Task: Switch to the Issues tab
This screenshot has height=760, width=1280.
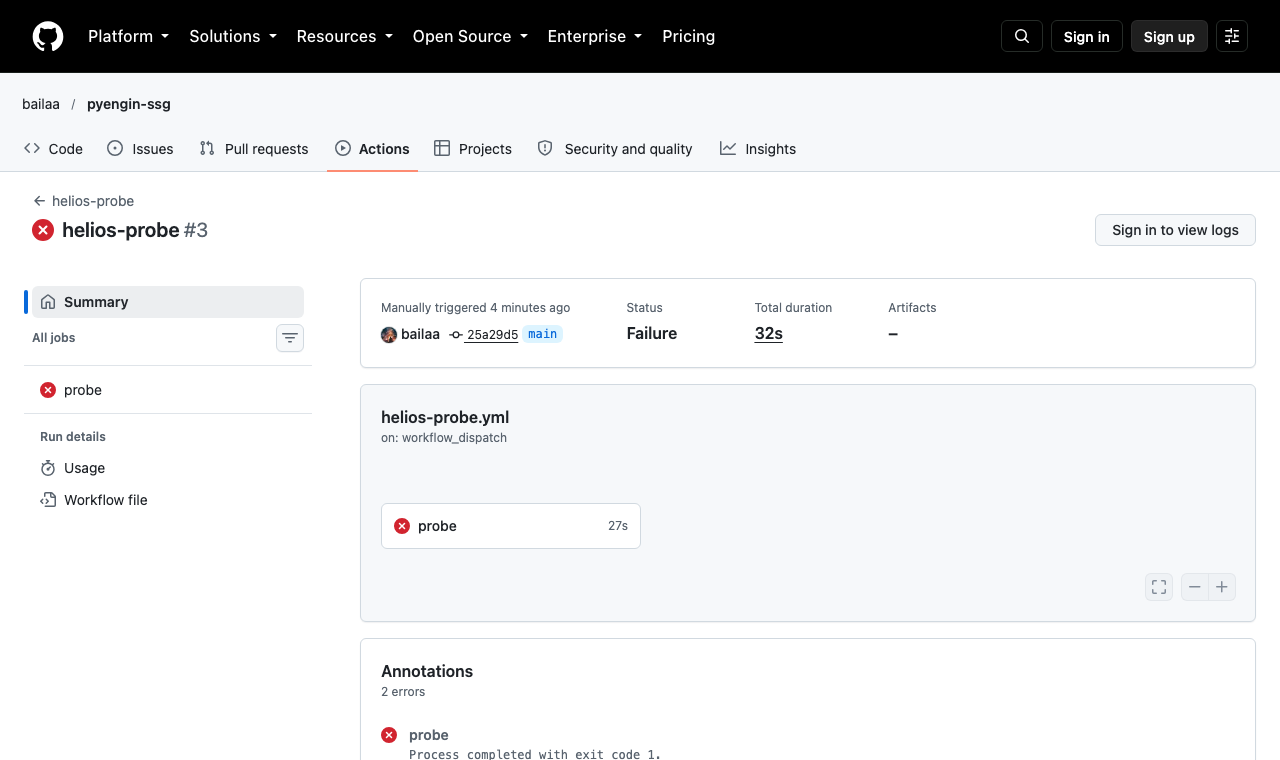Action: point(140,149)
